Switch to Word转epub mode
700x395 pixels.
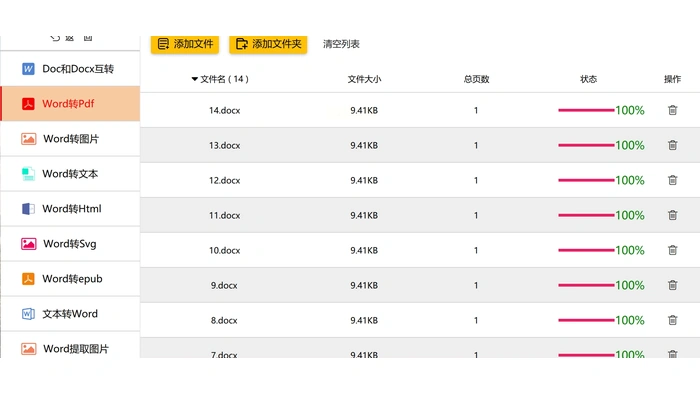point(70,279)
